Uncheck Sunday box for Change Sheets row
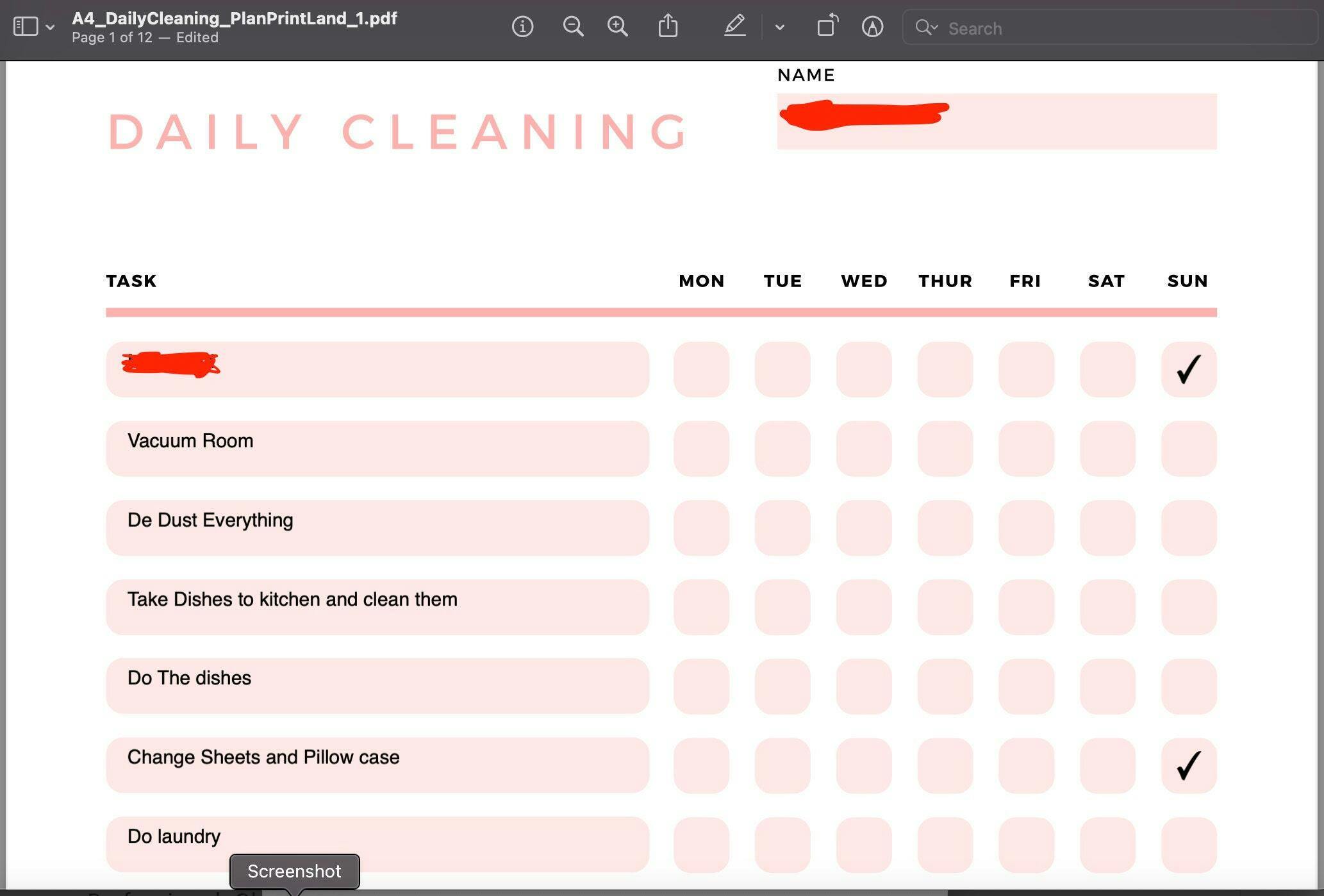Viewport: 1324px width, 896px height. tap(1188, 765)
